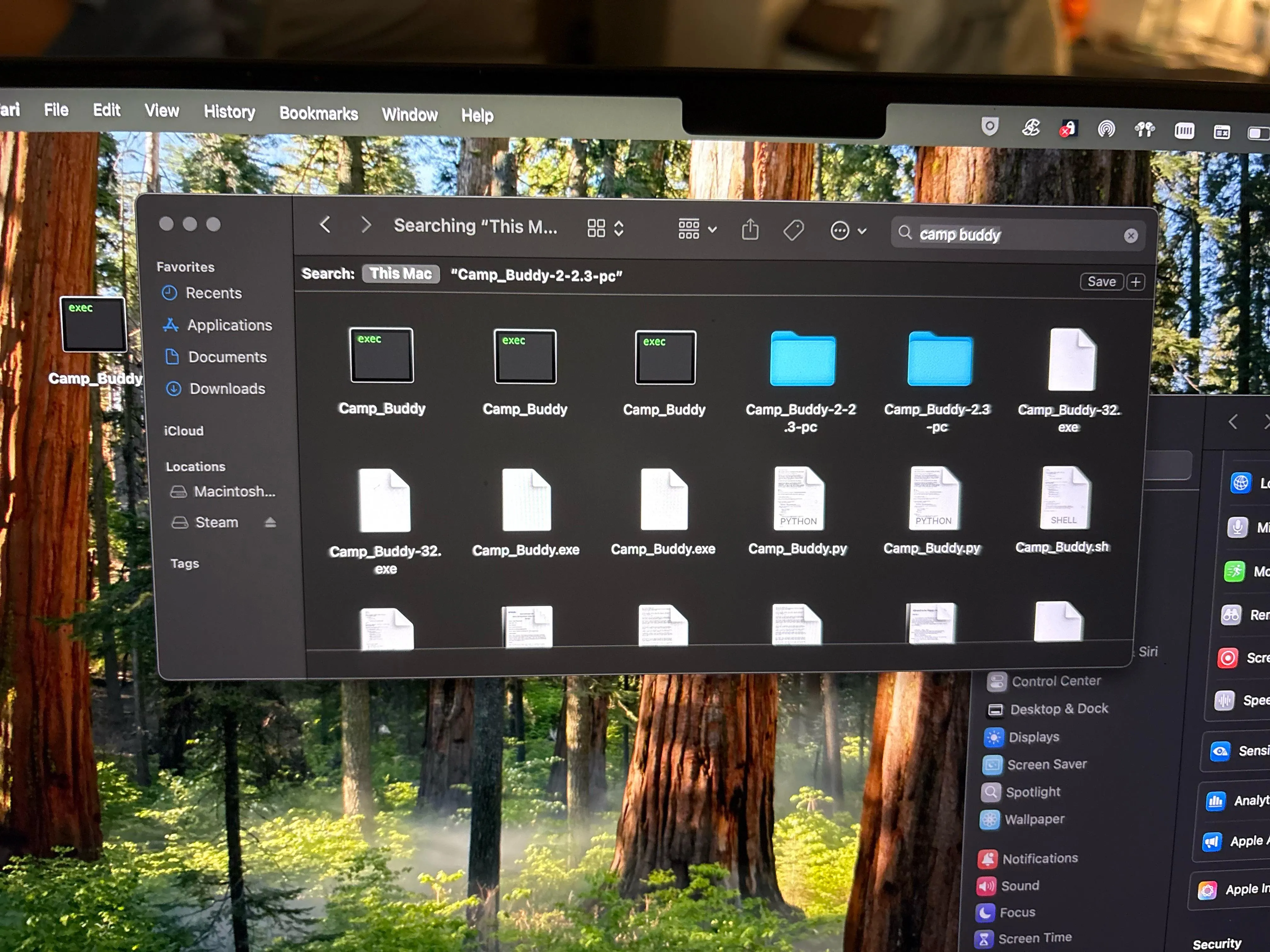Image resolution: width=1270 pixels, height=952 pixels.
Task: Save the current search
Action: 1101,281
